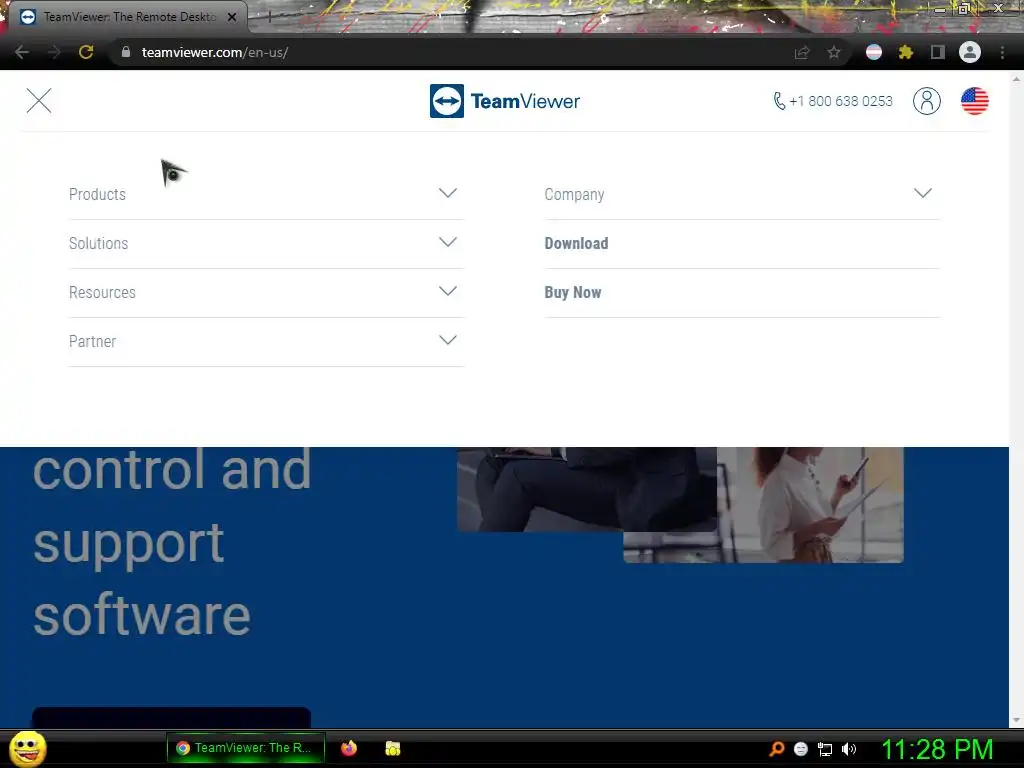The width and height of the screenshot is (1024, 768).
Task: Open the user account icon
Action: pos(927,101)
